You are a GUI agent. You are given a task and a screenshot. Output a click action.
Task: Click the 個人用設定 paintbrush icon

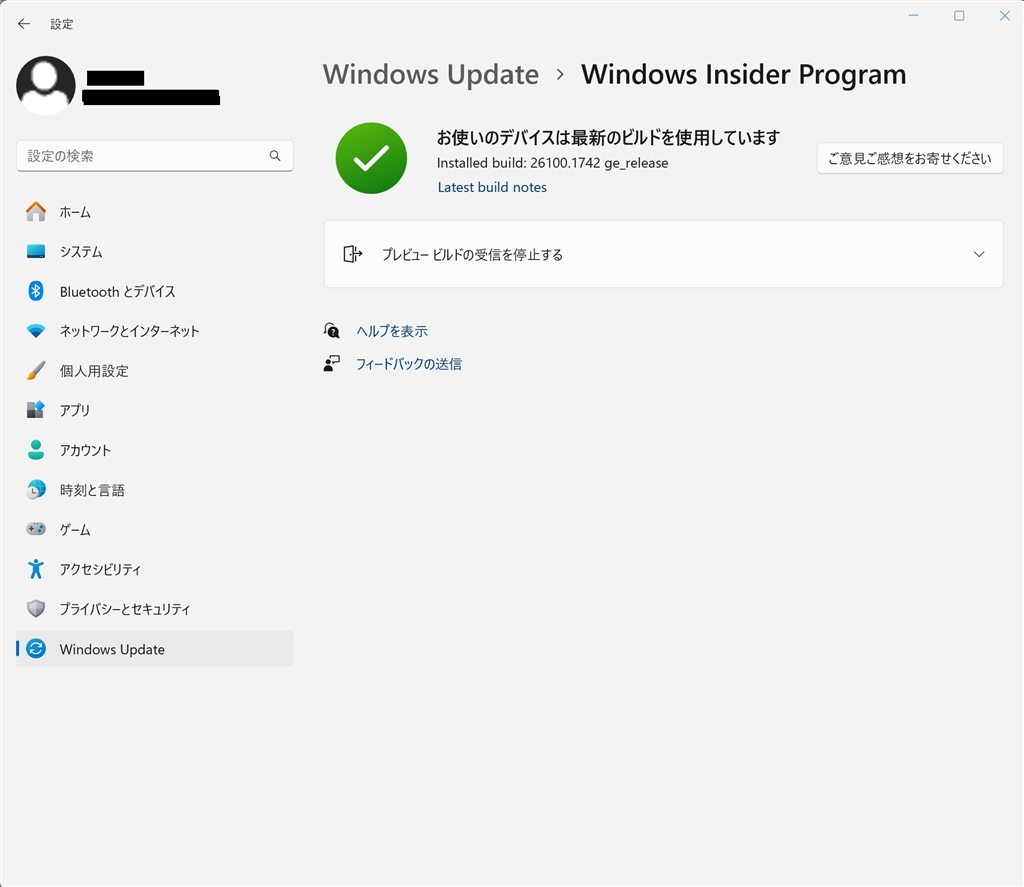click(x=36, y=371)
